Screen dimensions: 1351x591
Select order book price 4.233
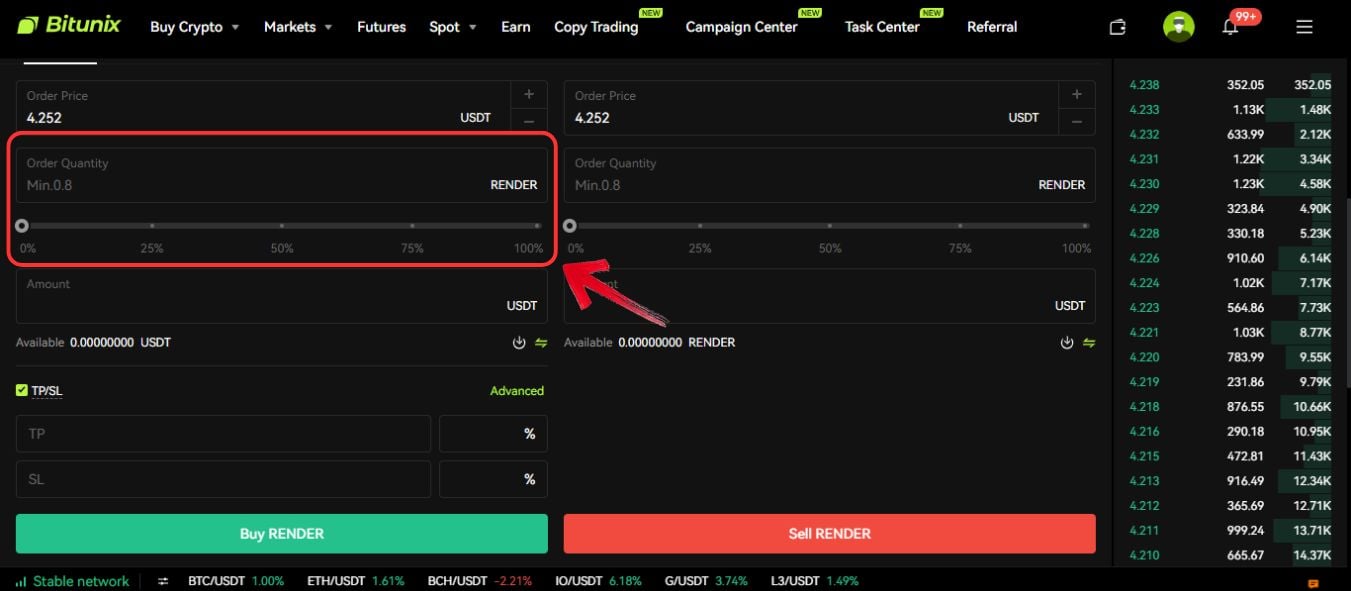[x=1144, y=110]
